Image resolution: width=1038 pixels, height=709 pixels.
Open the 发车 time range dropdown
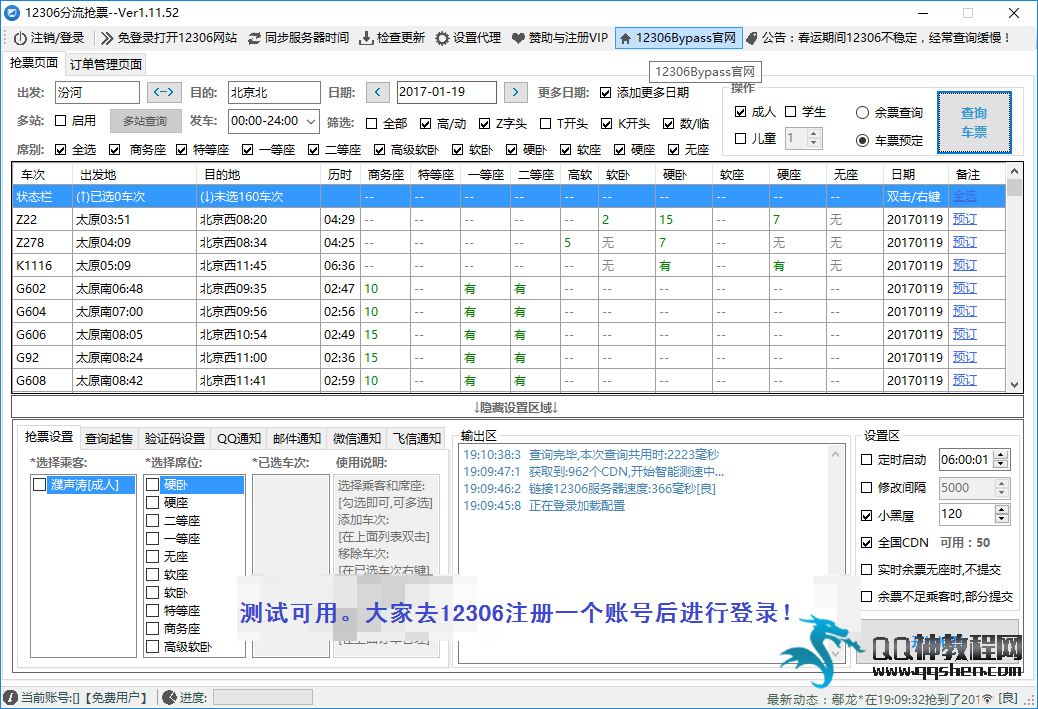(x=311, y=121)
